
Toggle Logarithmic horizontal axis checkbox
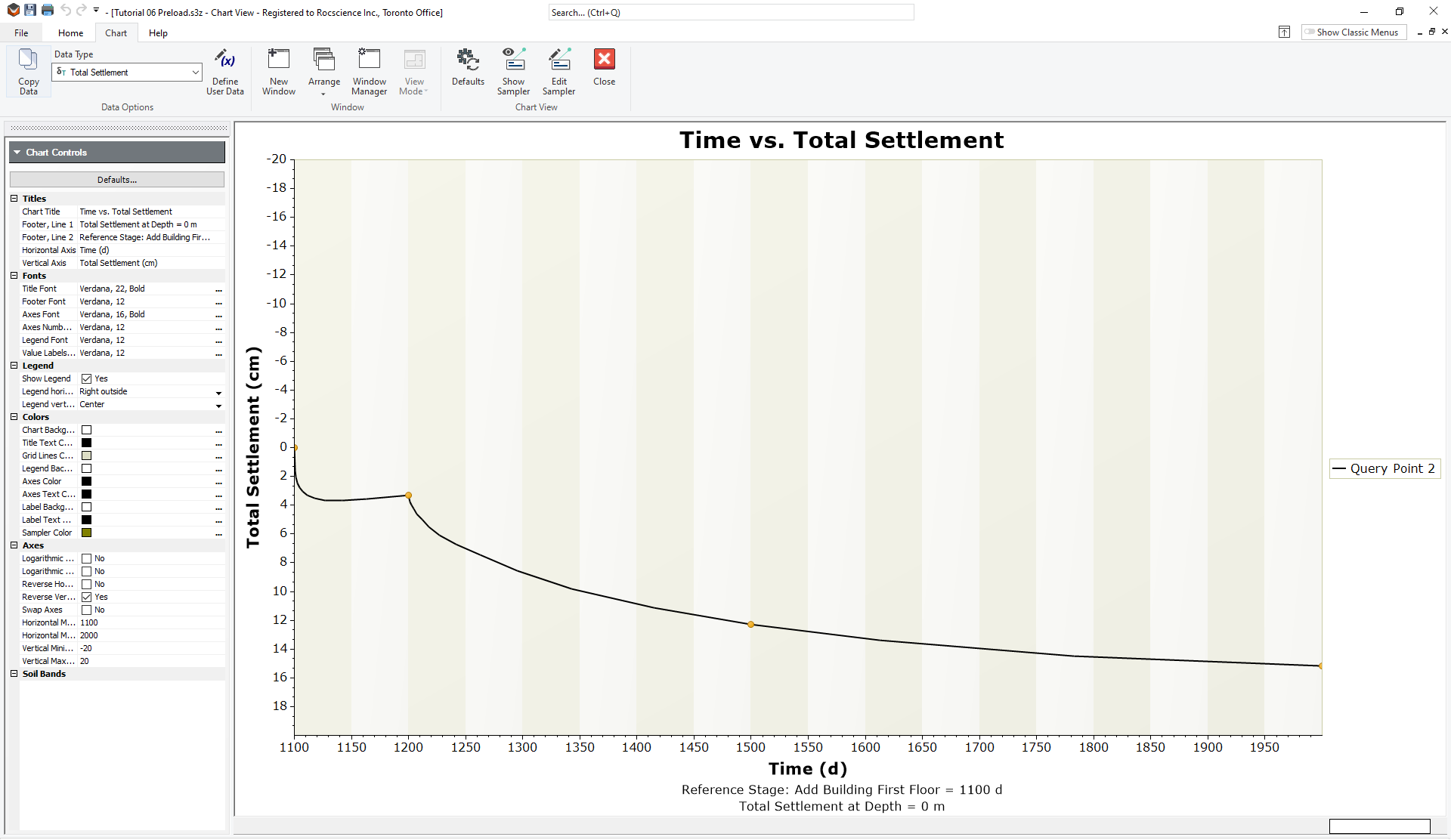86,558
